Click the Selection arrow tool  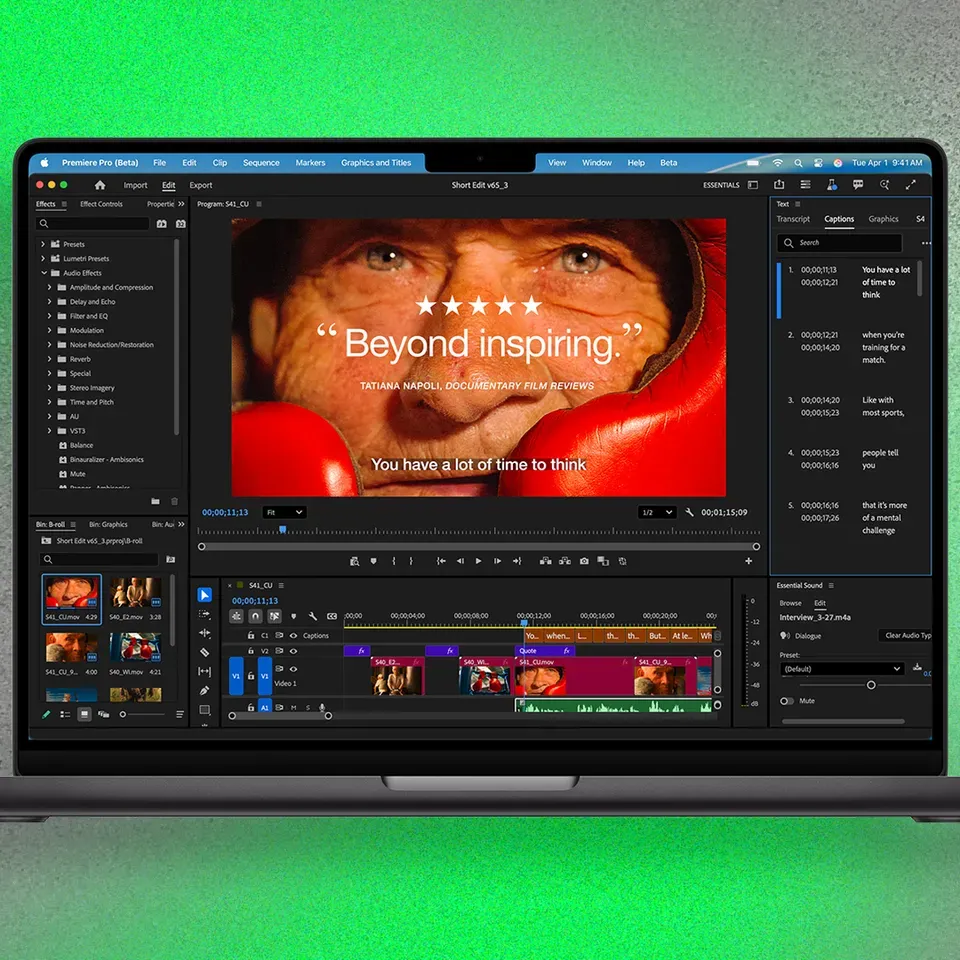click(x=205, y=595)
